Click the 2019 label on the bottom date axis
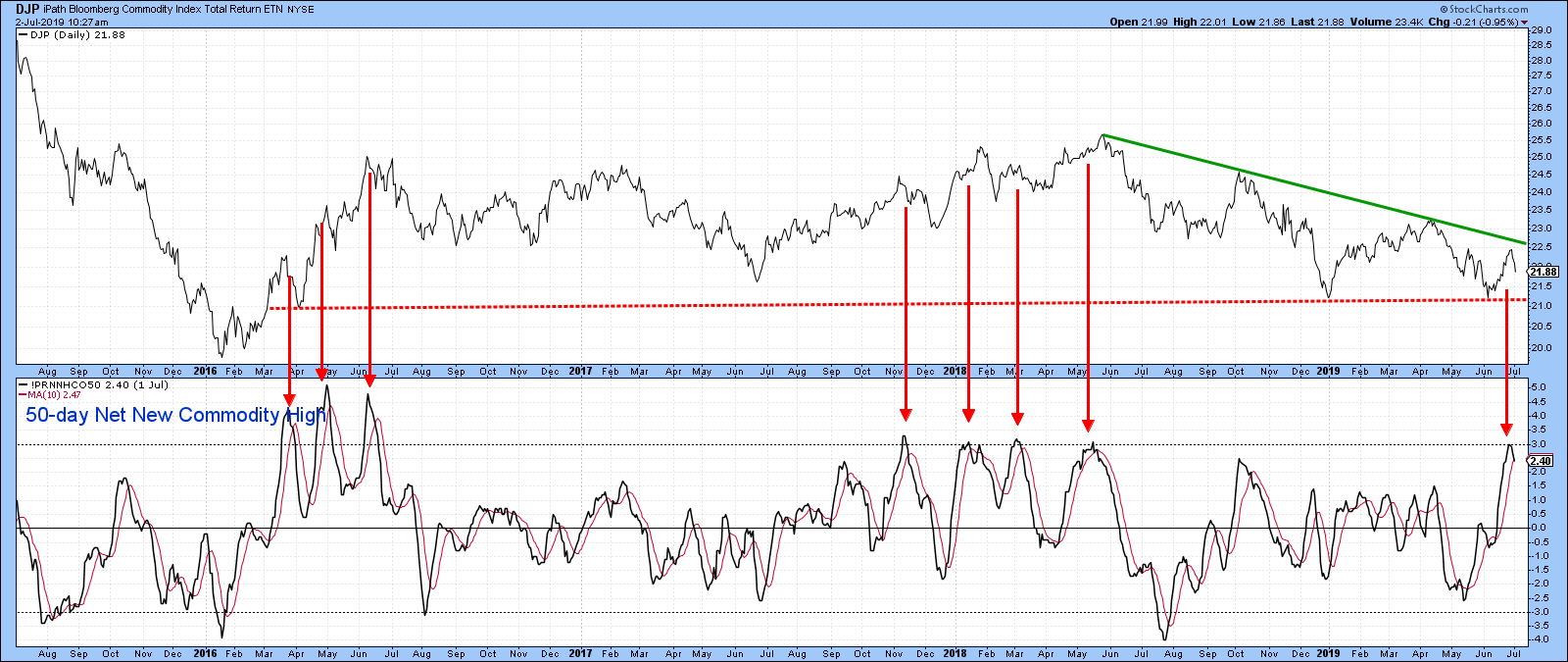1568x662 pixels. point(1328,653)
